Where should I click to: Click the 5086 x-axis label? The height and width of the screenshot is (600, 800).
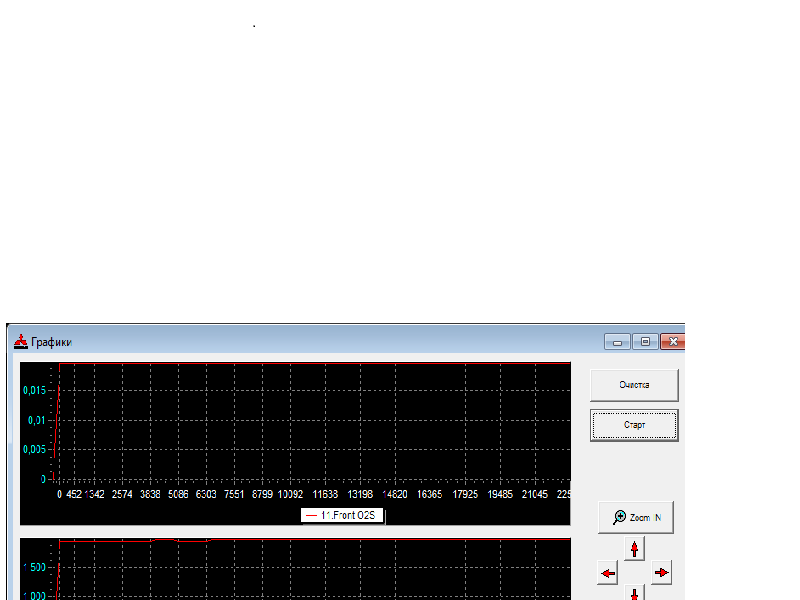click(178, 494)
